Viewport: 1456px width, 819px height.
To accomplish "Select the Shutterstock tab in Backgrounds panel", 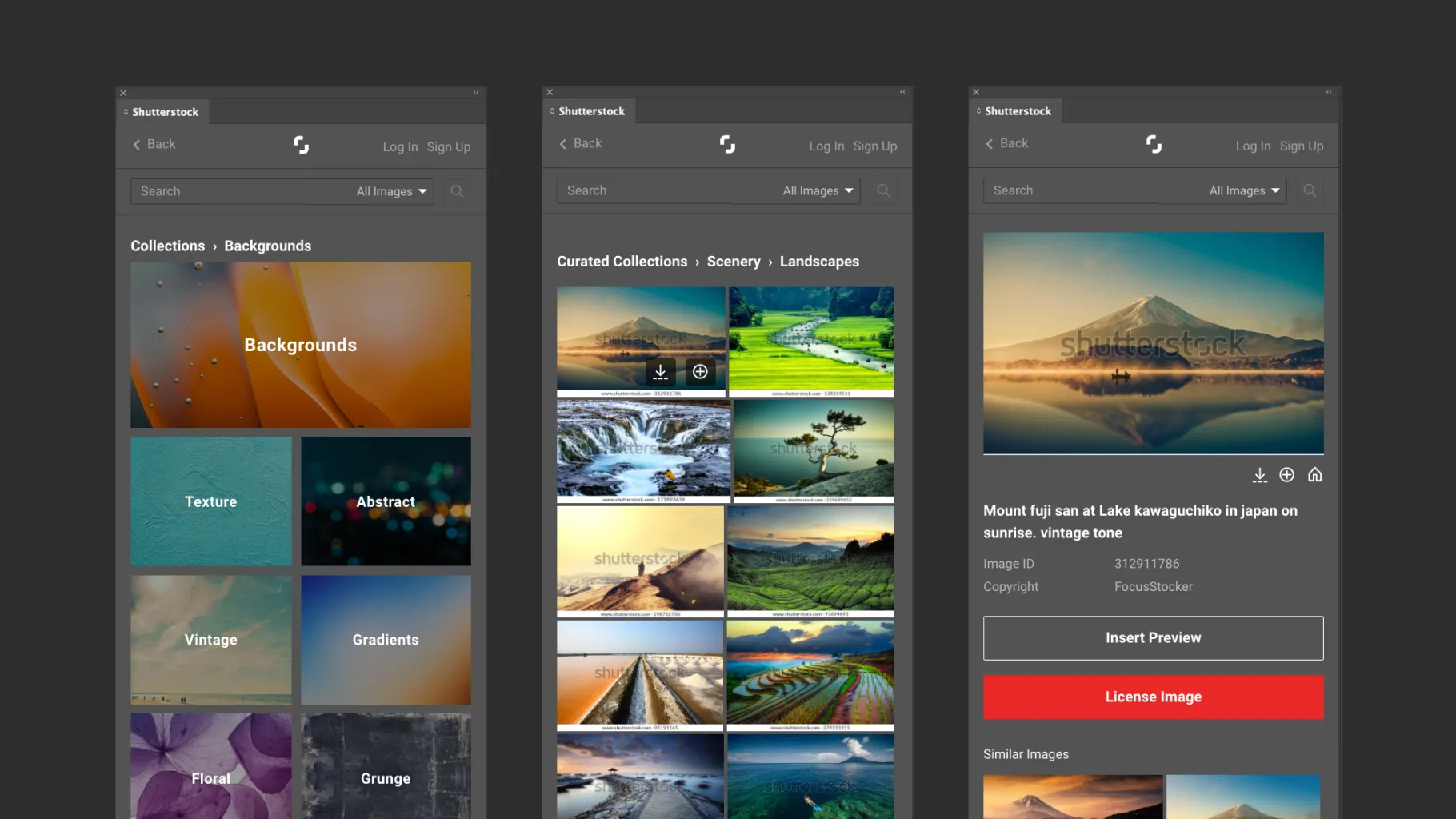I will click(x=163, y=112).
